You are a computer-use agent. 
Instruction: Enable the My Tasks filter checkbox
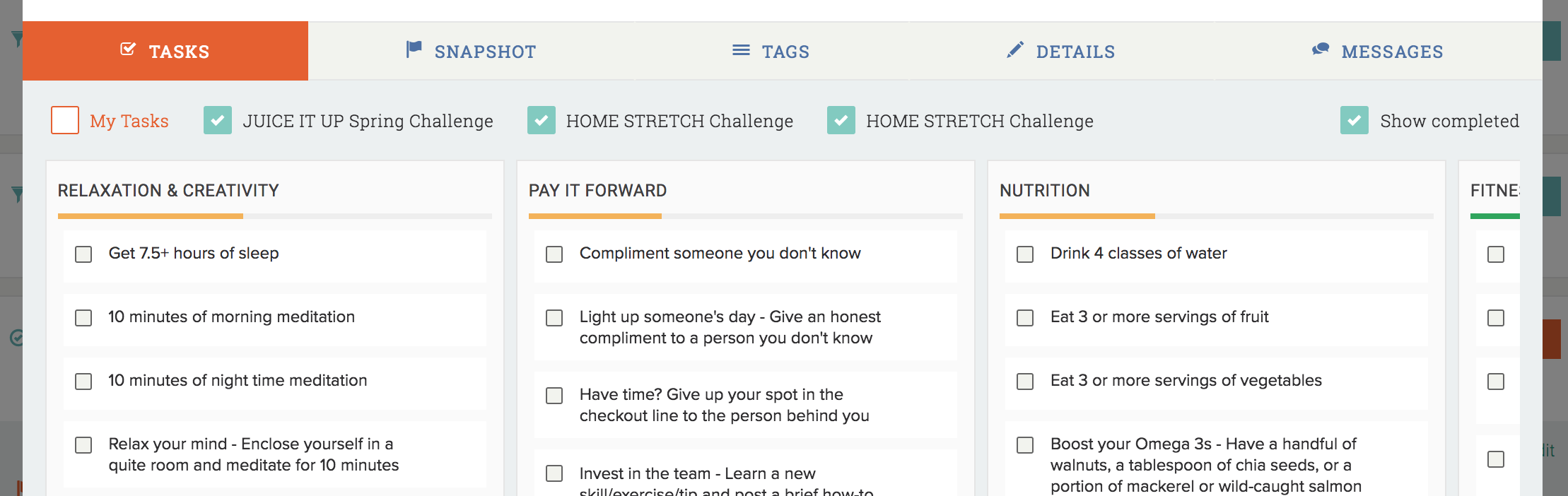(x=65, y=120)
